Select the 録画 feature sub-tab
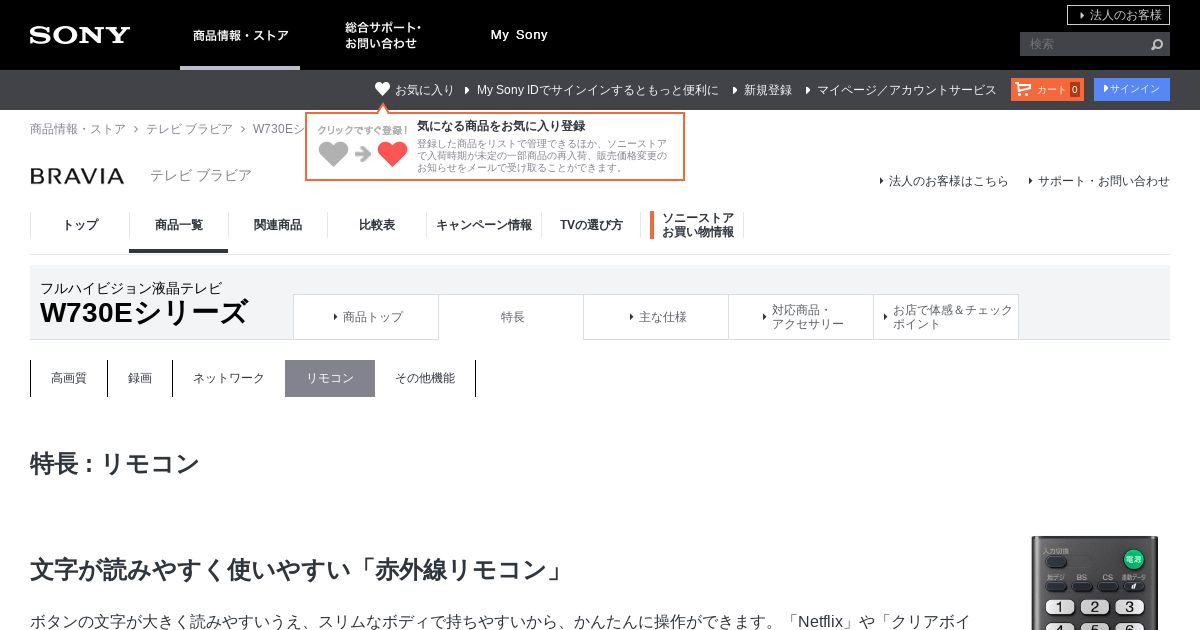Screen dimensions: 1200x630 (x=140, y=378)
